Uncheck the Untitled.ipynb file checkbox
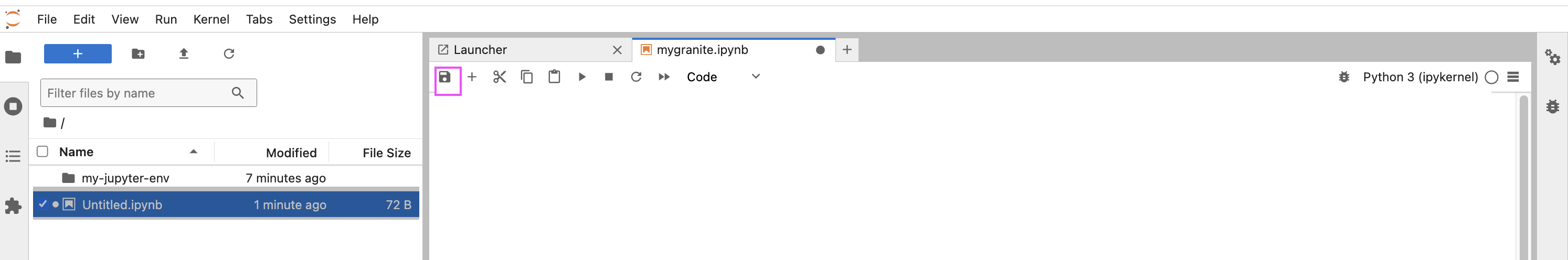The width and height of the screenshot is (1568, 260). tap(43, 205)
